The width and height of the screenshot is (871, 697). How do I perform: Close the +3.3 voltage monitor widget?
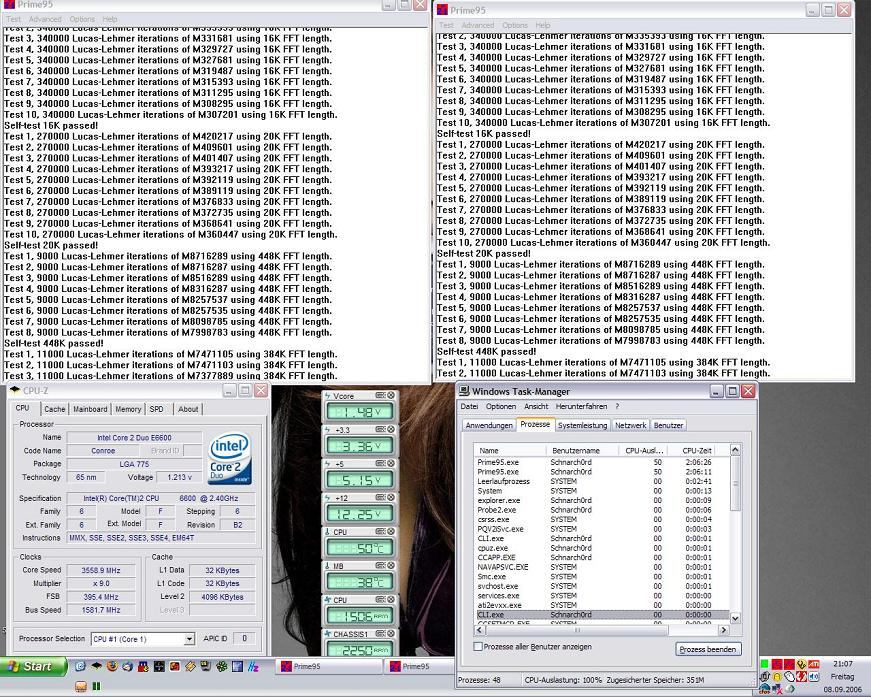[391, 429]
